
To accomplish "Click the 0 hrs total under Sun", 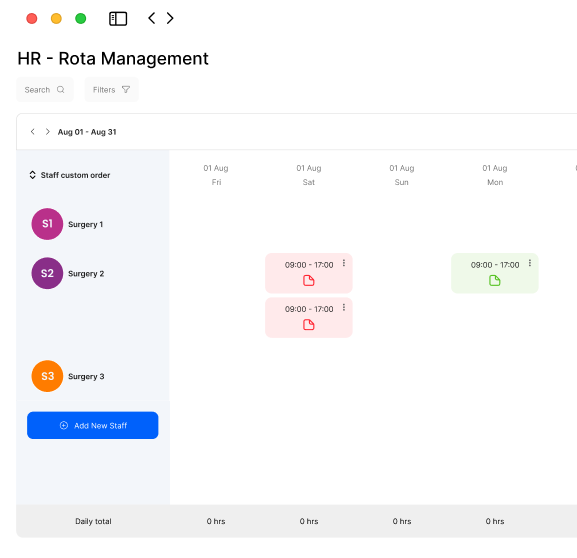I will [x=402, y=521].
